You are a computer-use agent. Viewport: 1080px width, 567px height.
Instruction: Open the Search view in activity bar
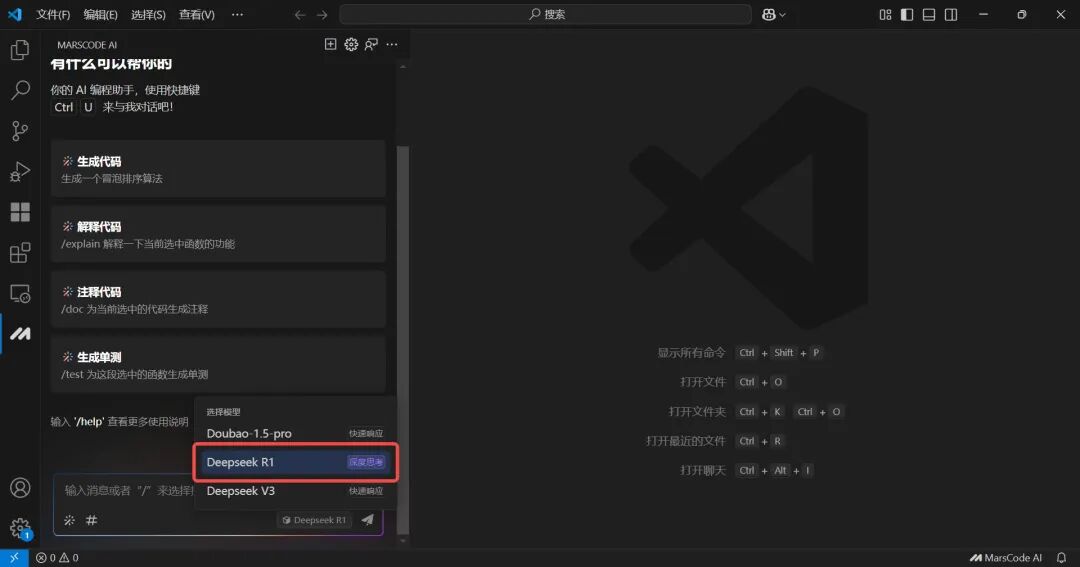tap(20, 90)
